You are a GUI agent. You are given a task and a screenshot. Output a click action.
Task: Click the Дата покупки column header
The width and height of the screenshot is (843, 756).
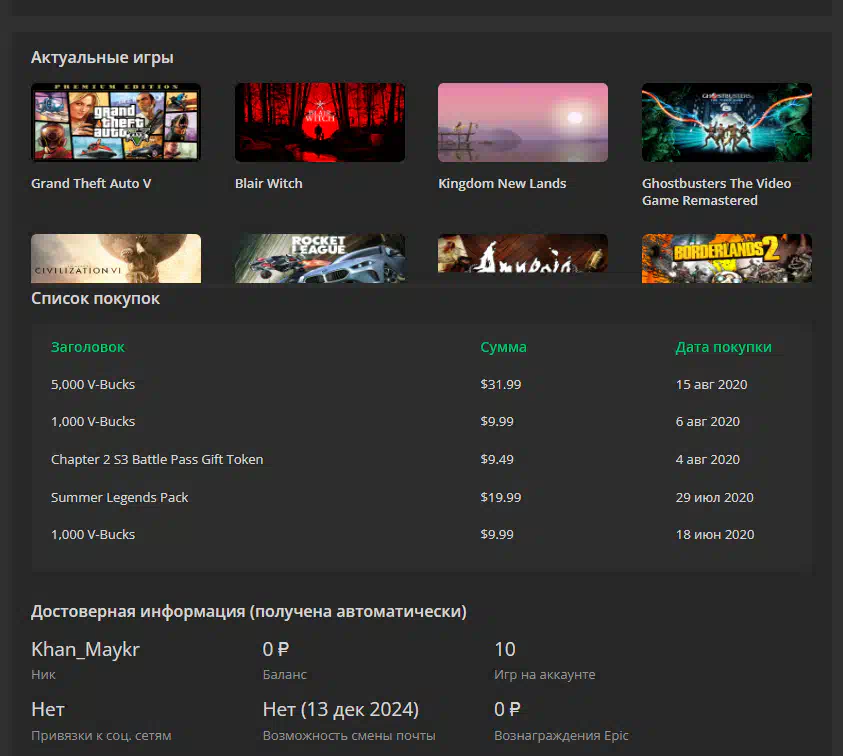click(x=724, y=347)
